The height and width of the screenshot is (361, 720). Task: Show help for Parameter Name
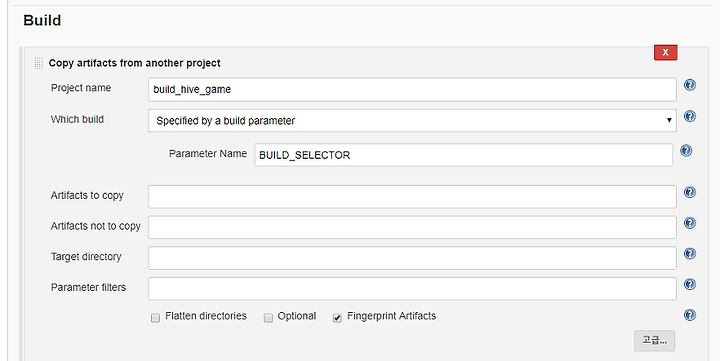(x=686, y=151)
